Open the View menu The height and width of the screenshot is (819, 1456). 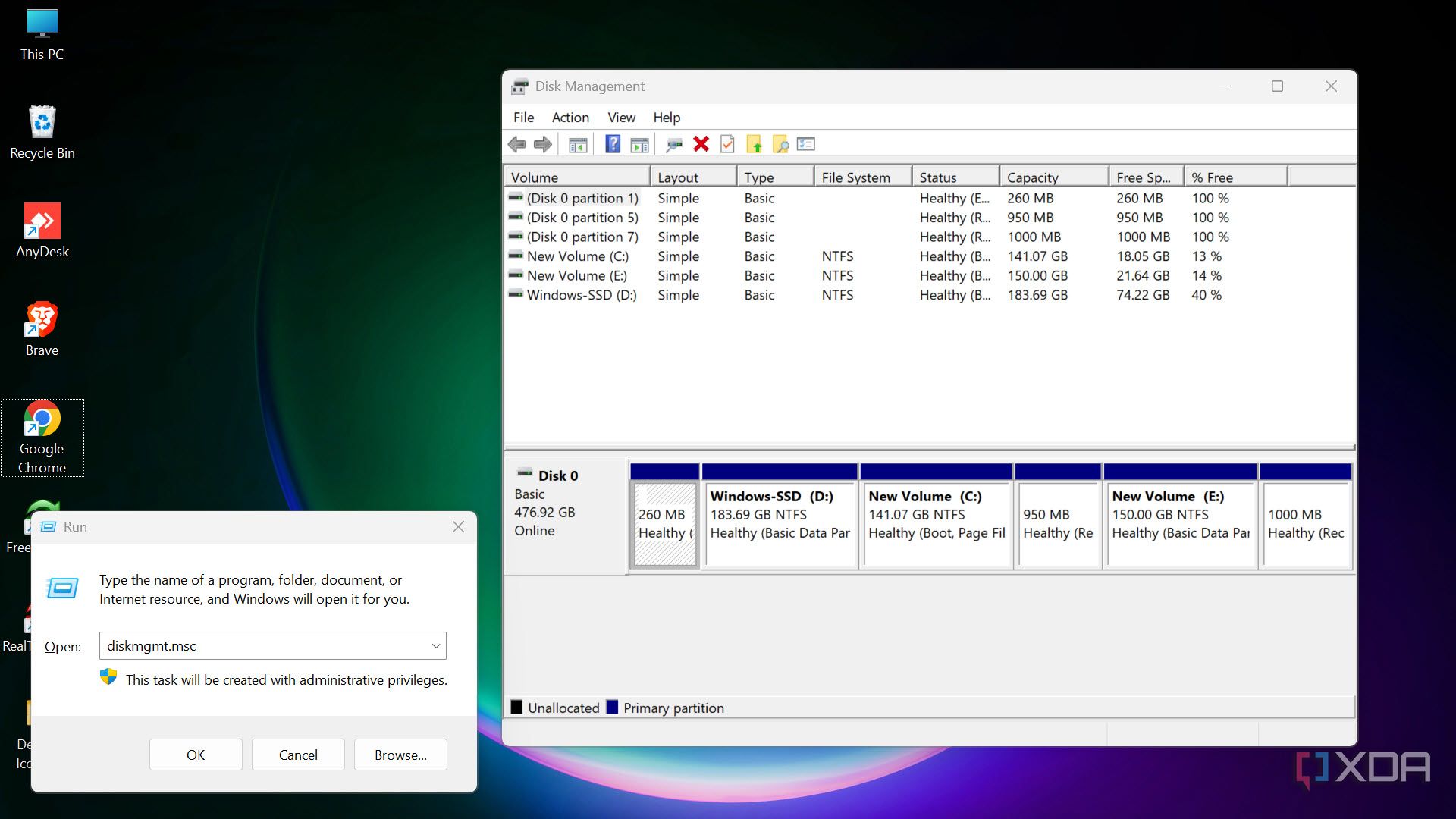[x=621, y=118]
